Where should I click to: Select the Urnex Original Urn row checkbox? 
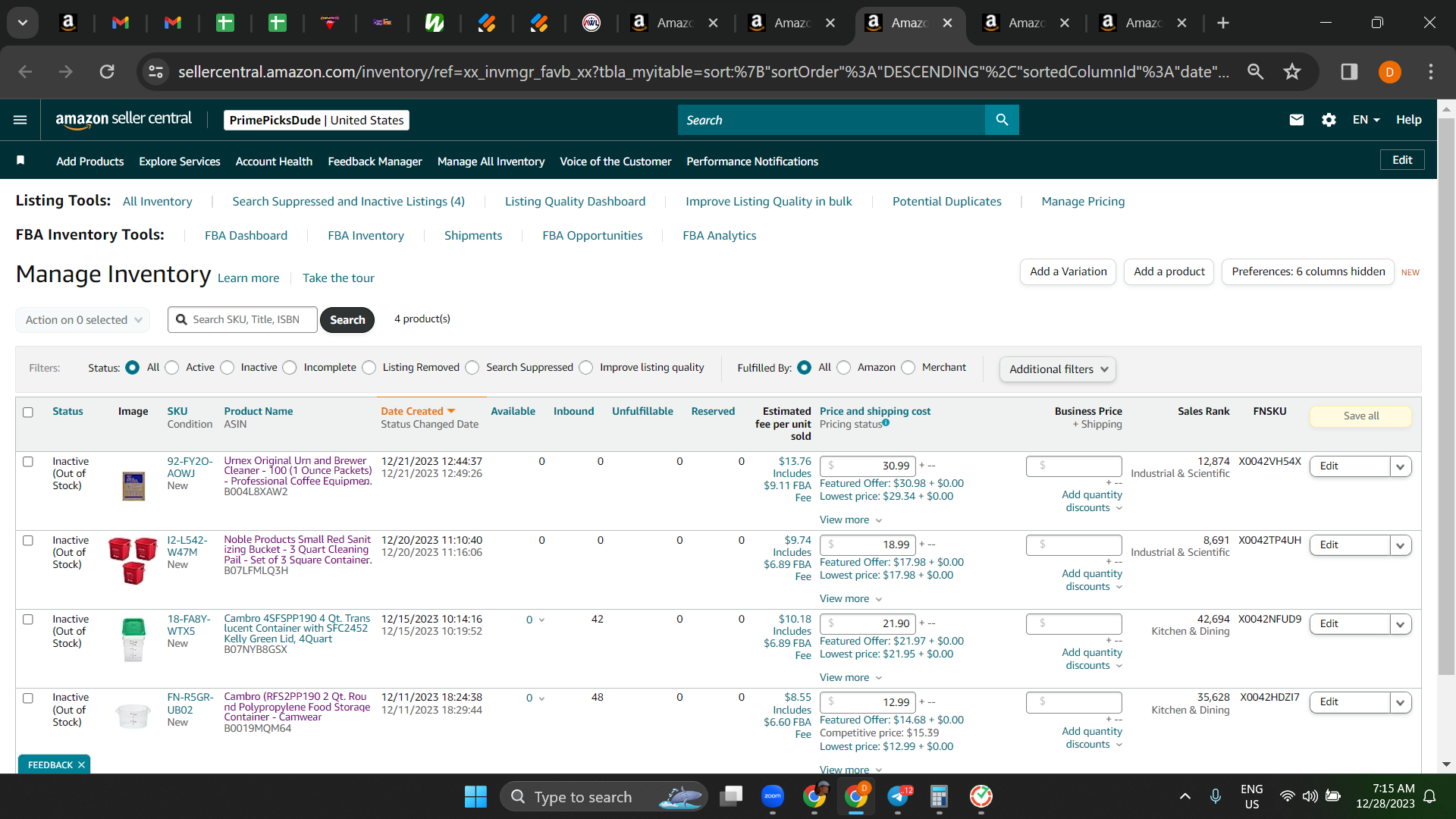28,462
